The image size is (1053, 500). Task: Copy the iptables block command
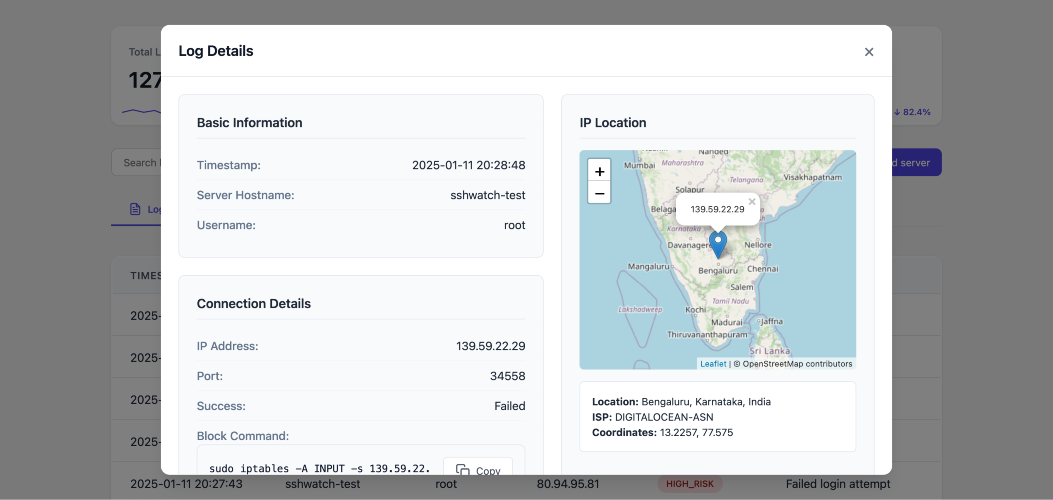click(478, 470)
